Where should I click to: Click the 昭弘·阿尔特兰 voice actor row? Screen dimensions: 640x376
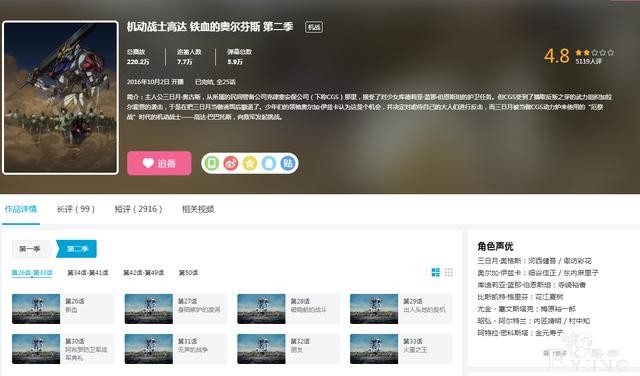[x=533, y=321]
